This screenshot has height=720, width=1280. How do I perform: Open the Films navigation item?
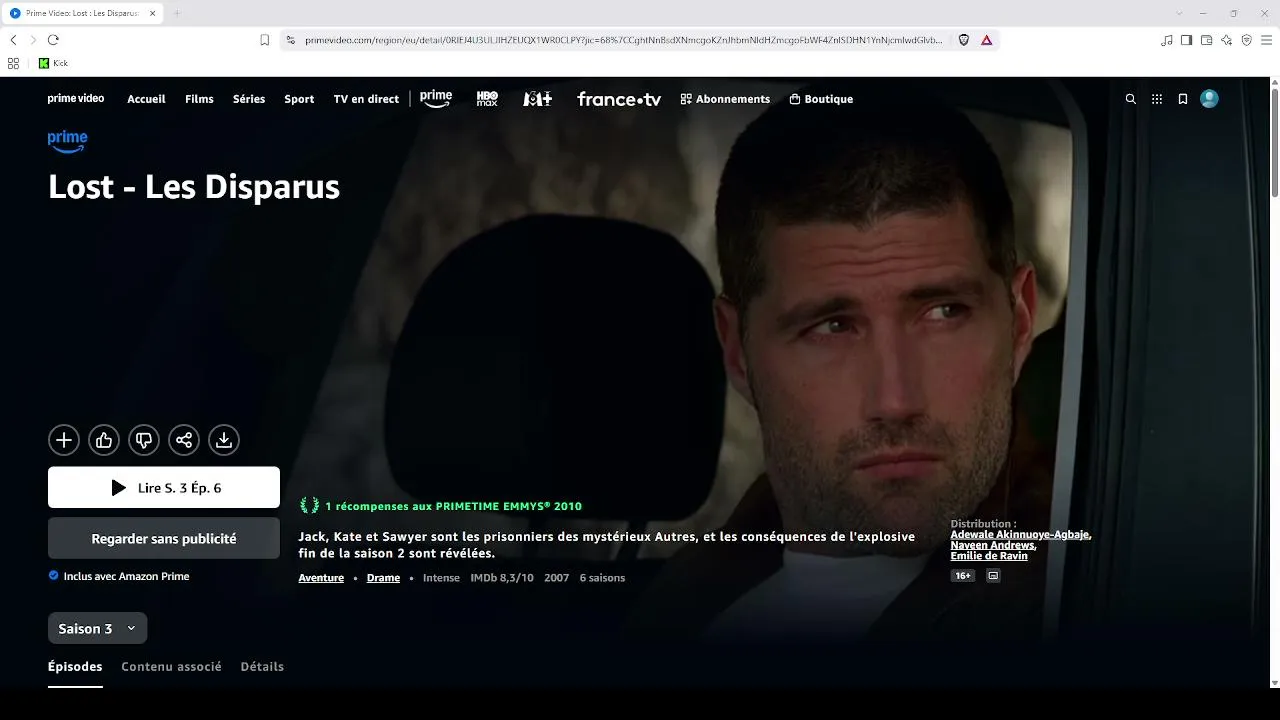click(x=199, y=99)
